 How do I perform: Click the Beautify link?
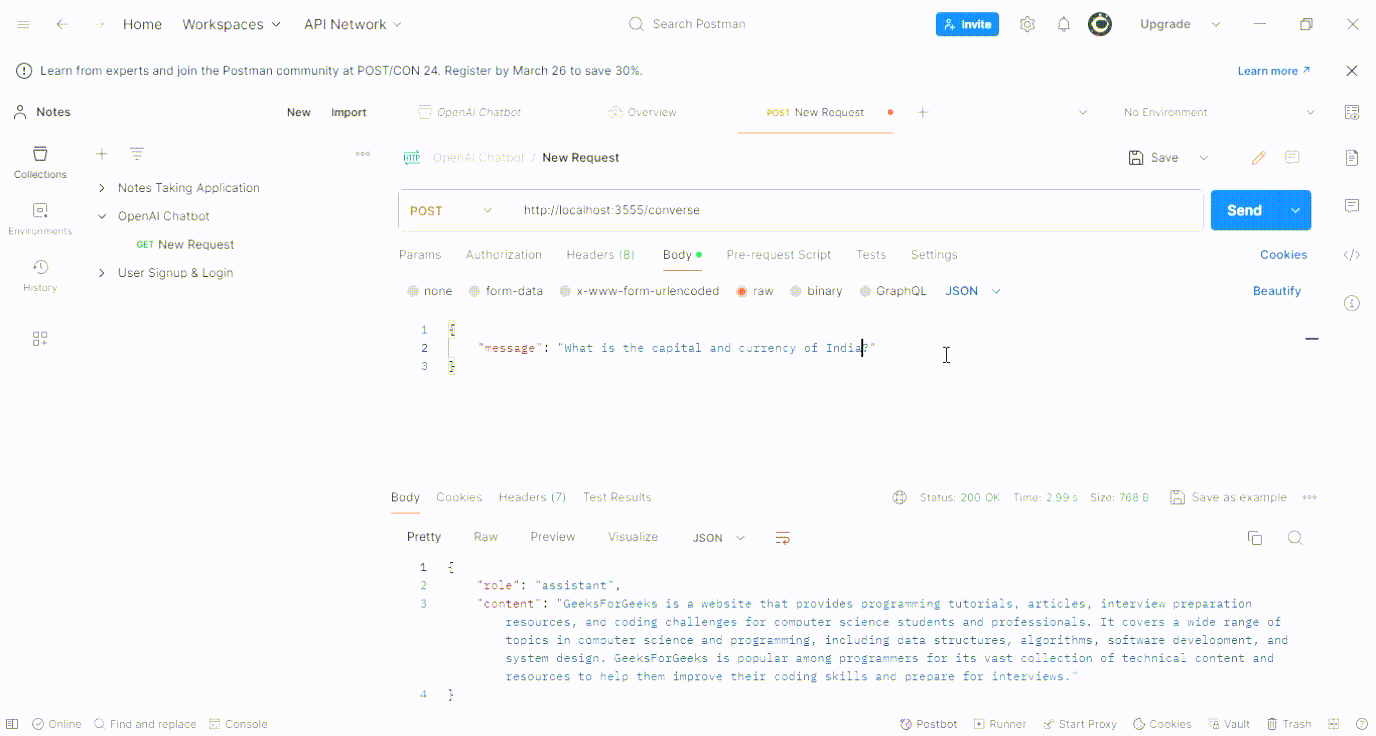pos(1277,291)
